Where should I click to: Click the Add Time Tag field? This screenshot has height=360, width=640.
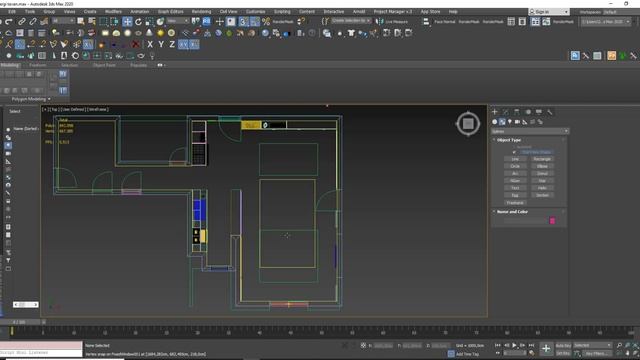[x=467, y=354]
